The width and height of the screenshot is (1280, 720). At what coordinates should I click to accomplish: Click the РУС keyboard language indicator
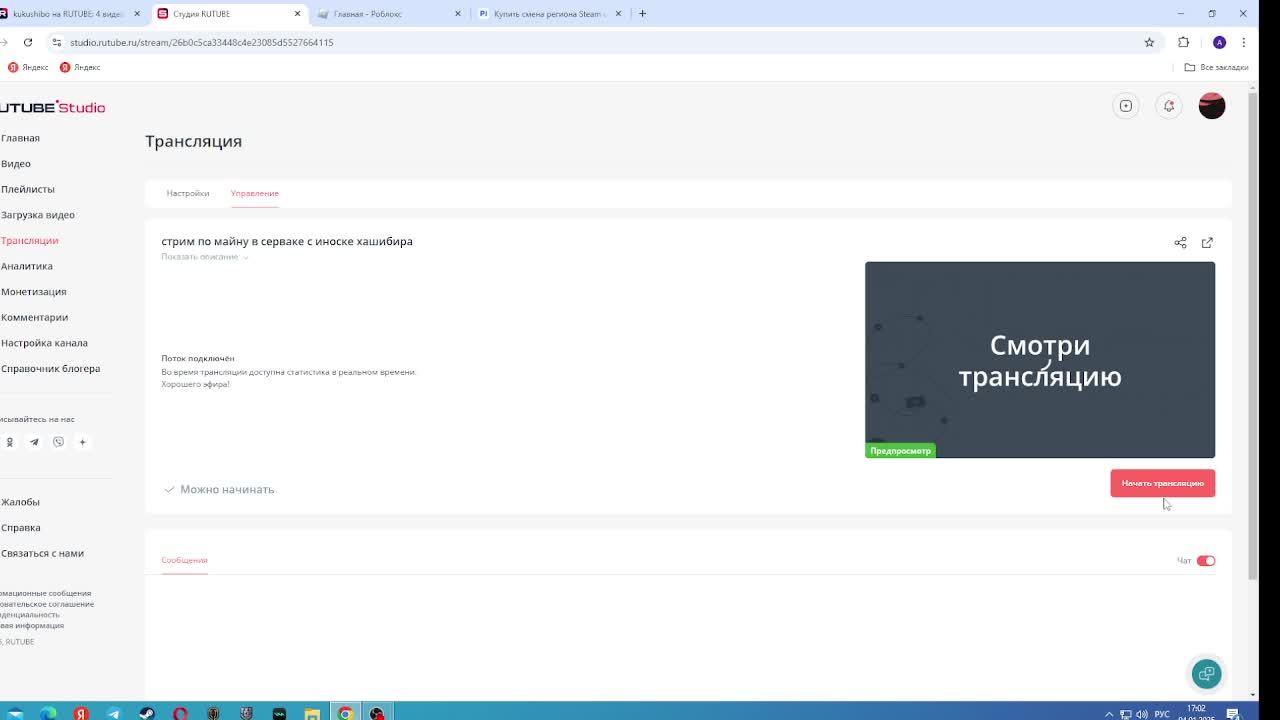(x=1162, y=714)
